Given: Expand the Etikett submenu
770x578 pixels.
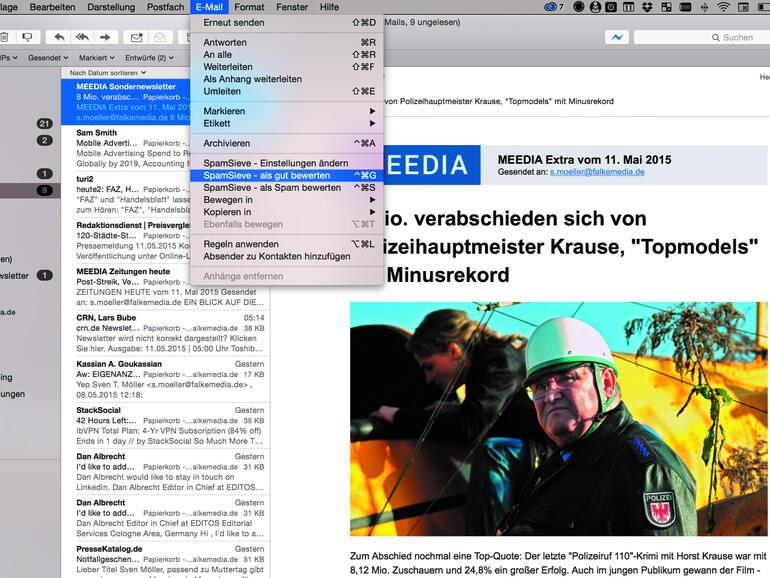Looking at the screenshot, I should 286,123.
